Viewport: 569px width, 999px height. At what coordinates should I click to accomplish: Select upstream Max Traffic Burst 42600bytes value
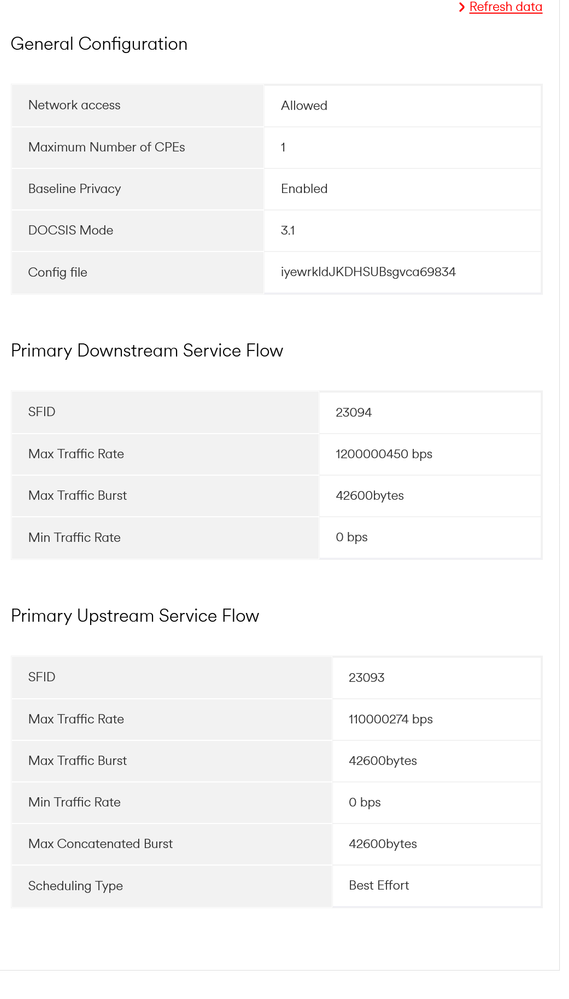tap(382, 760)
